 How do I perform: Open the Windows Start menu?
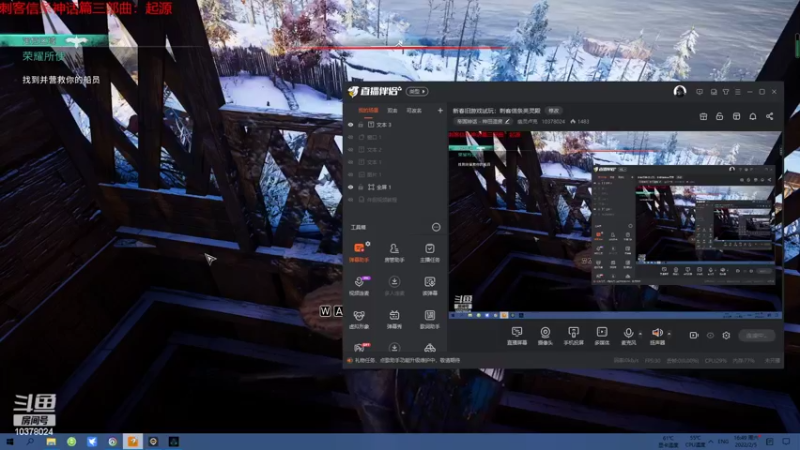pyautogui.click(x=10, y=441)
